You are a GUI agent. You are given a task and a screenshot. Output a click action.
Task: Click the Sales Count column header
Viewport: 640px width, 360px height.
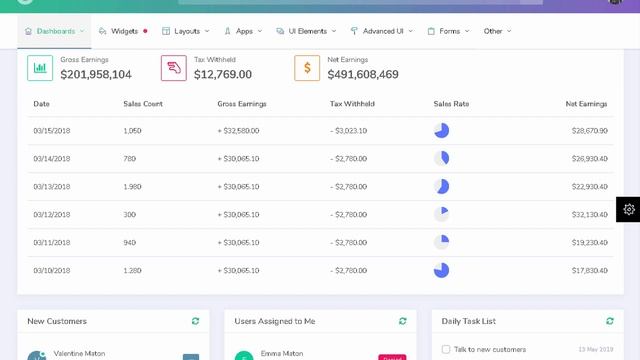pyautogui.click(x=143, y=104)
